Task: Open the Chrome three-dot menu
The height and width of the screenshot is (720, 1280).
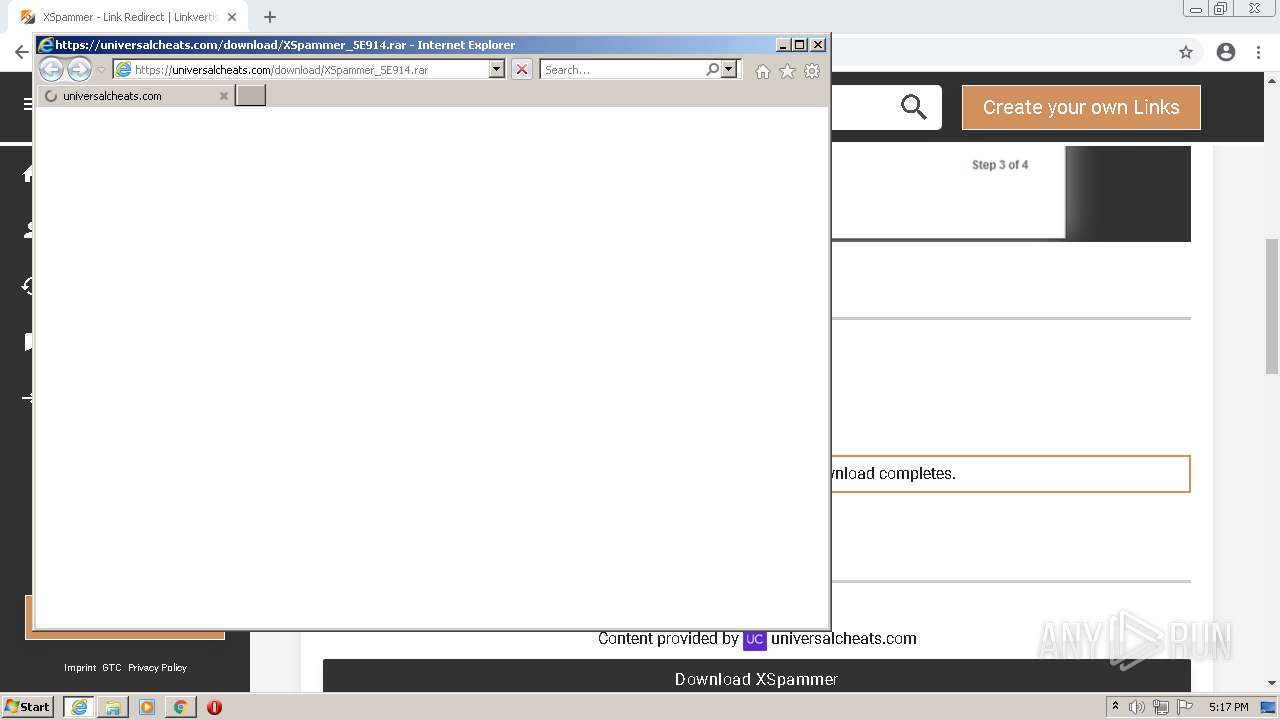Action: 1258,52
